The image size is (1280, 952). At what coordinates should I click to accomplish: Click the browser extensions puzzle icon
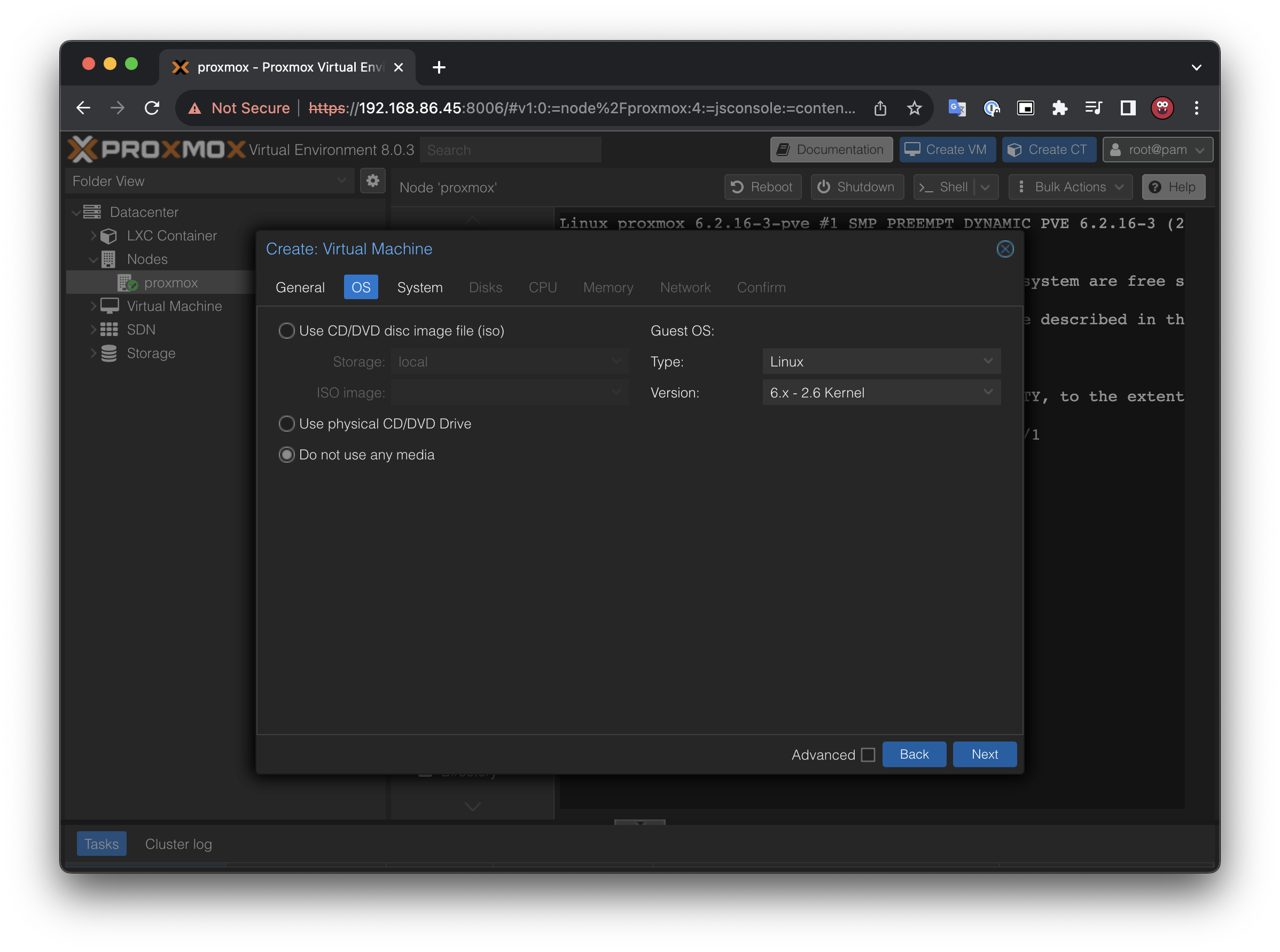(1059, 108)
